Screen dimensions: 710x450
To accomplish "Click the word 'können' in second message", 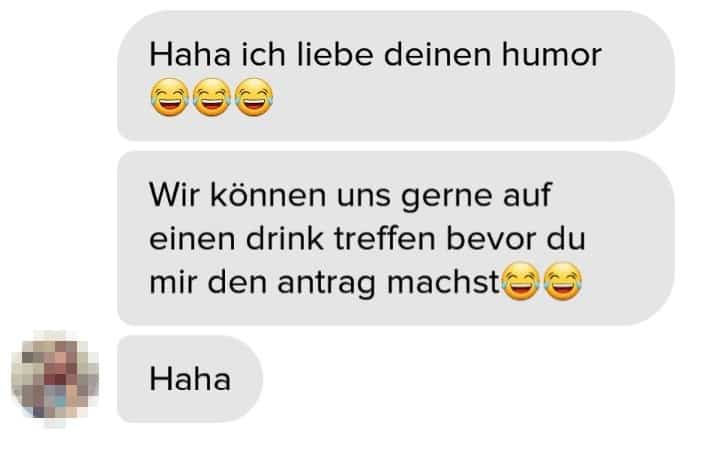I will (x=268, y=194).
